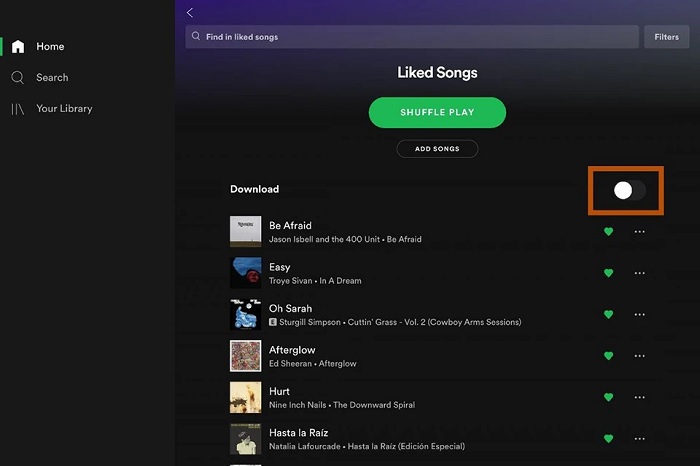
Task: Play the track titled Easy
Action: coord(279,267)
